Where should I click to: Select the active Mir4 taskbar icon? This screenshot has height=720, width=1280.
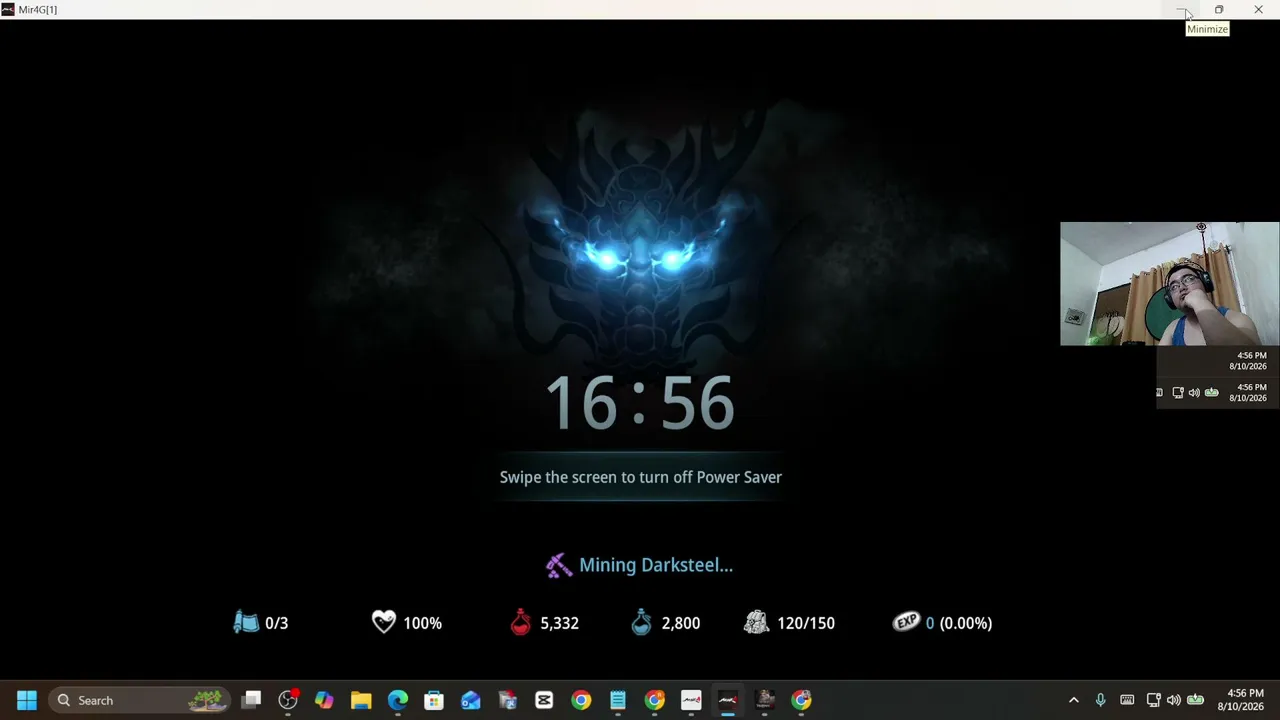tap(728, 700)
